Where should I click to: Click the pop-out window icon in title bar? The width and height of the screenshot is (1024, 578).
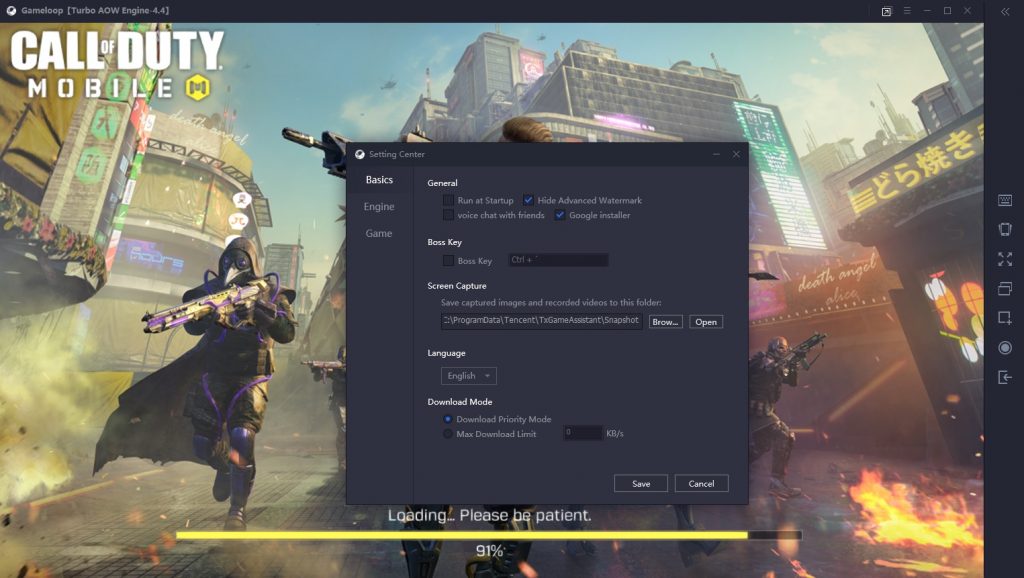[x=886, y=11]
